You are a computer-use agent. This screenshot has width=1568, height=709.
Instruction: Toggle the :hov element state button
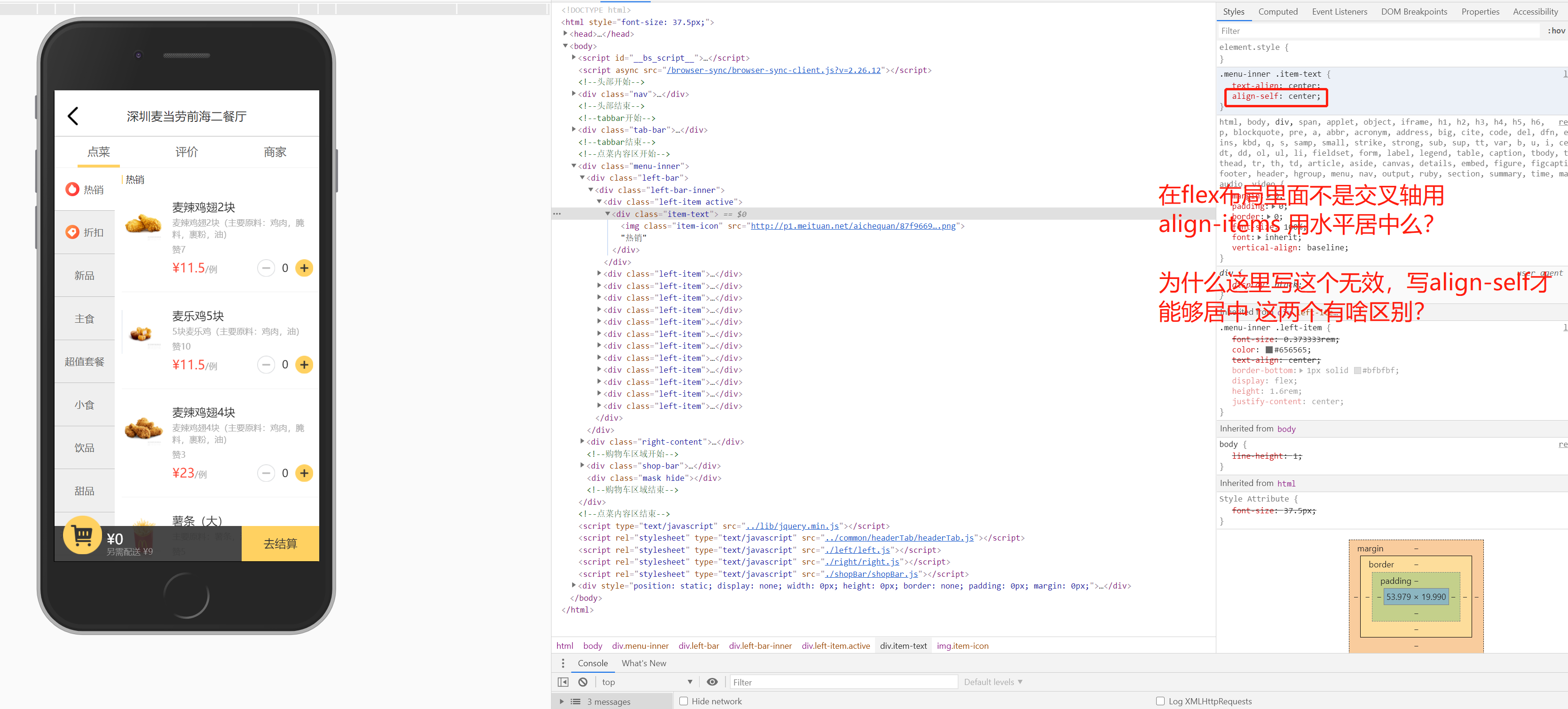tap(1556, 31)
